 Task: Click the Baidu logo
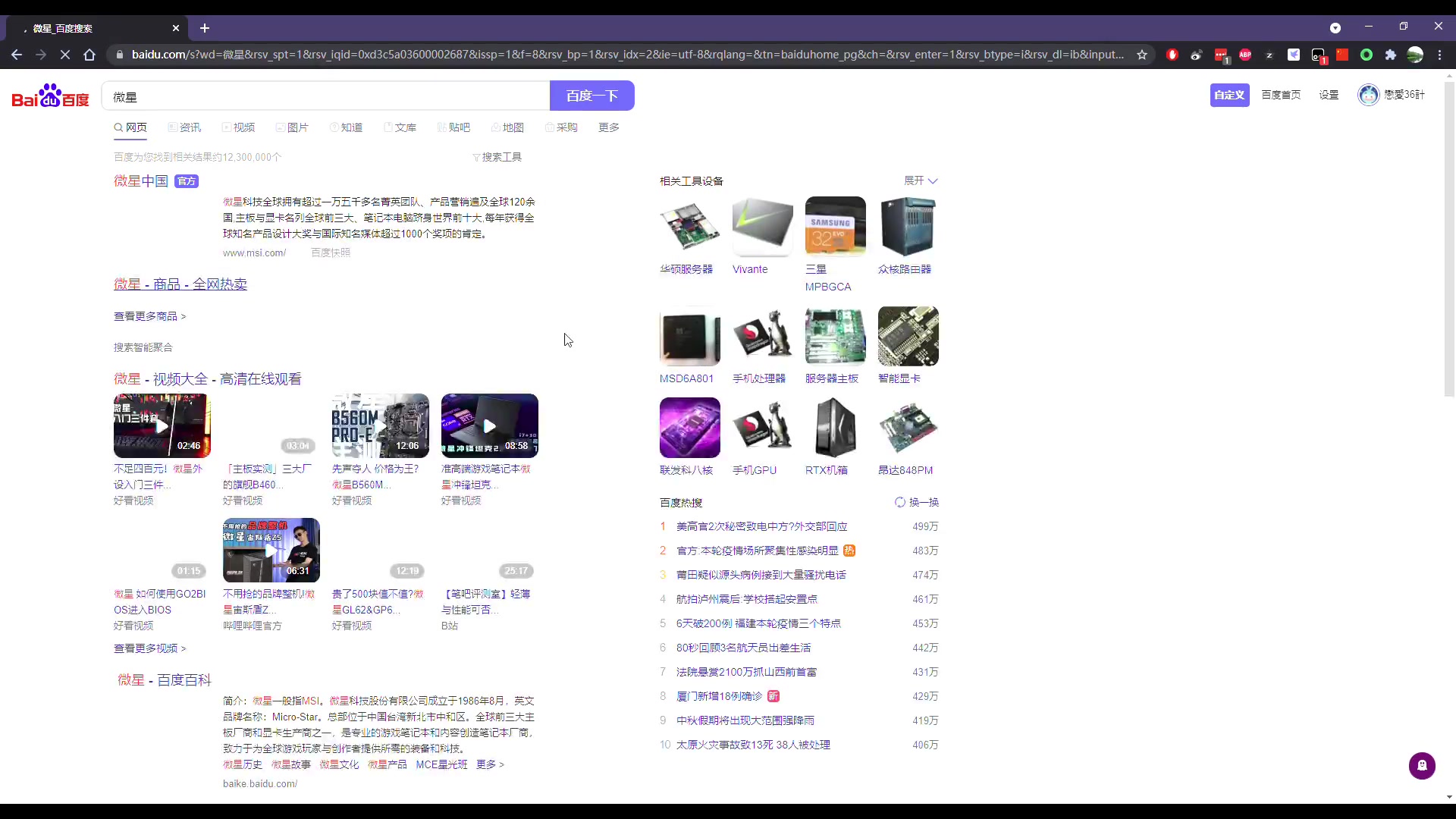point(50,96)
